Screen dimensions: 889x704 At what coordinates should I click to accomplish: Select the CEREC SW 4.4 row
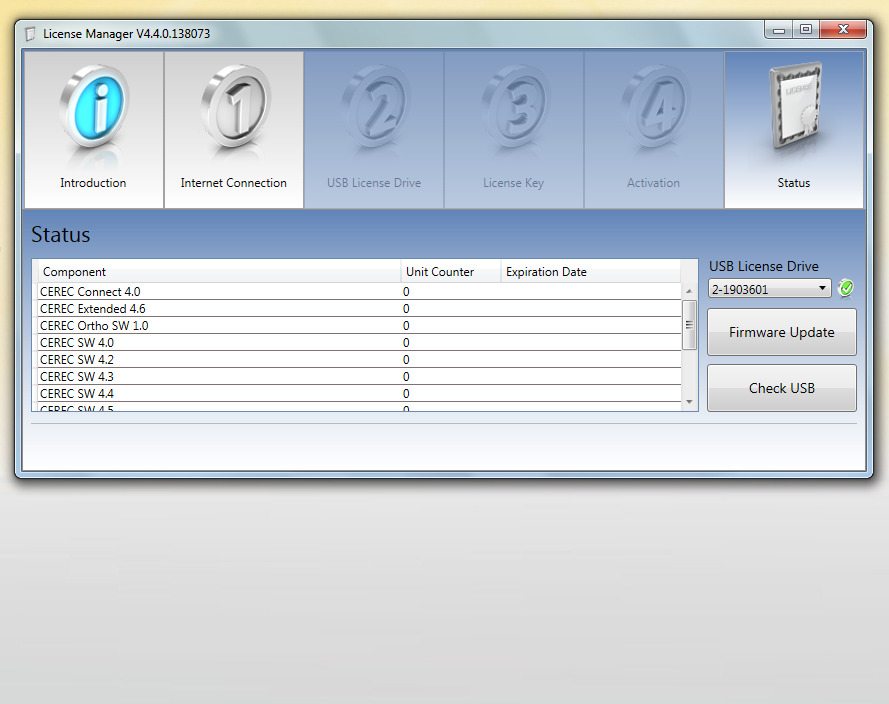pyautogui.click(x=359, y=393)
